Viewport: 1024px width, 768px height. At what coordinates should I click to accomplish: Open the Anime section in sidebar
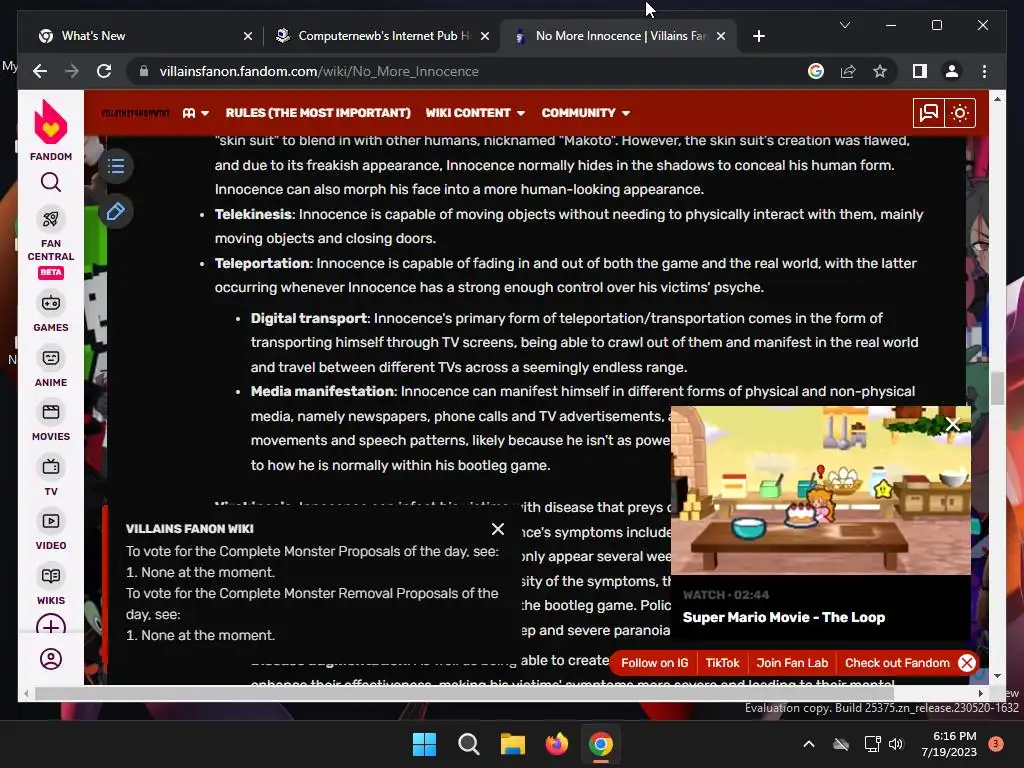tap(50, 368)
